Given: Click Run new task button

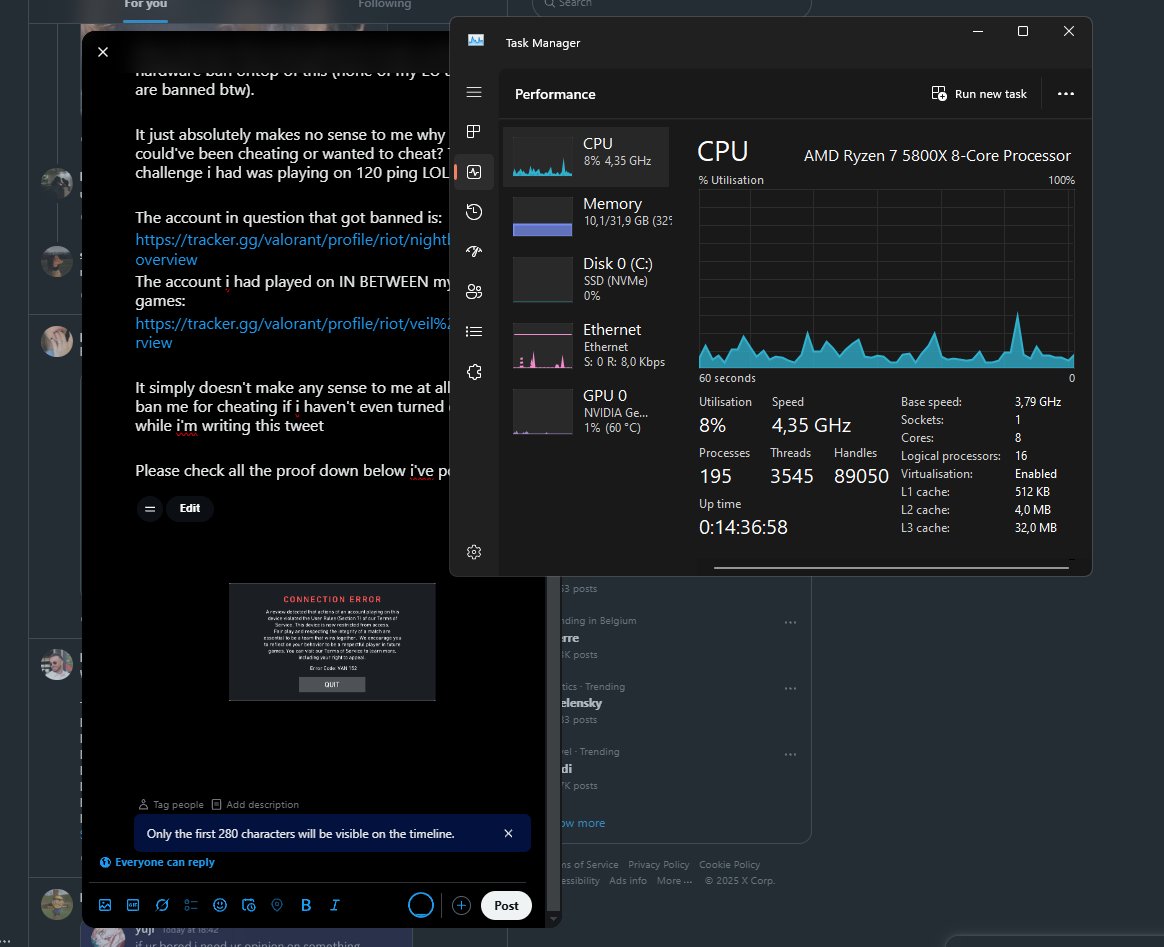Looking at the screenshot, I should click(x=979, y=94).
